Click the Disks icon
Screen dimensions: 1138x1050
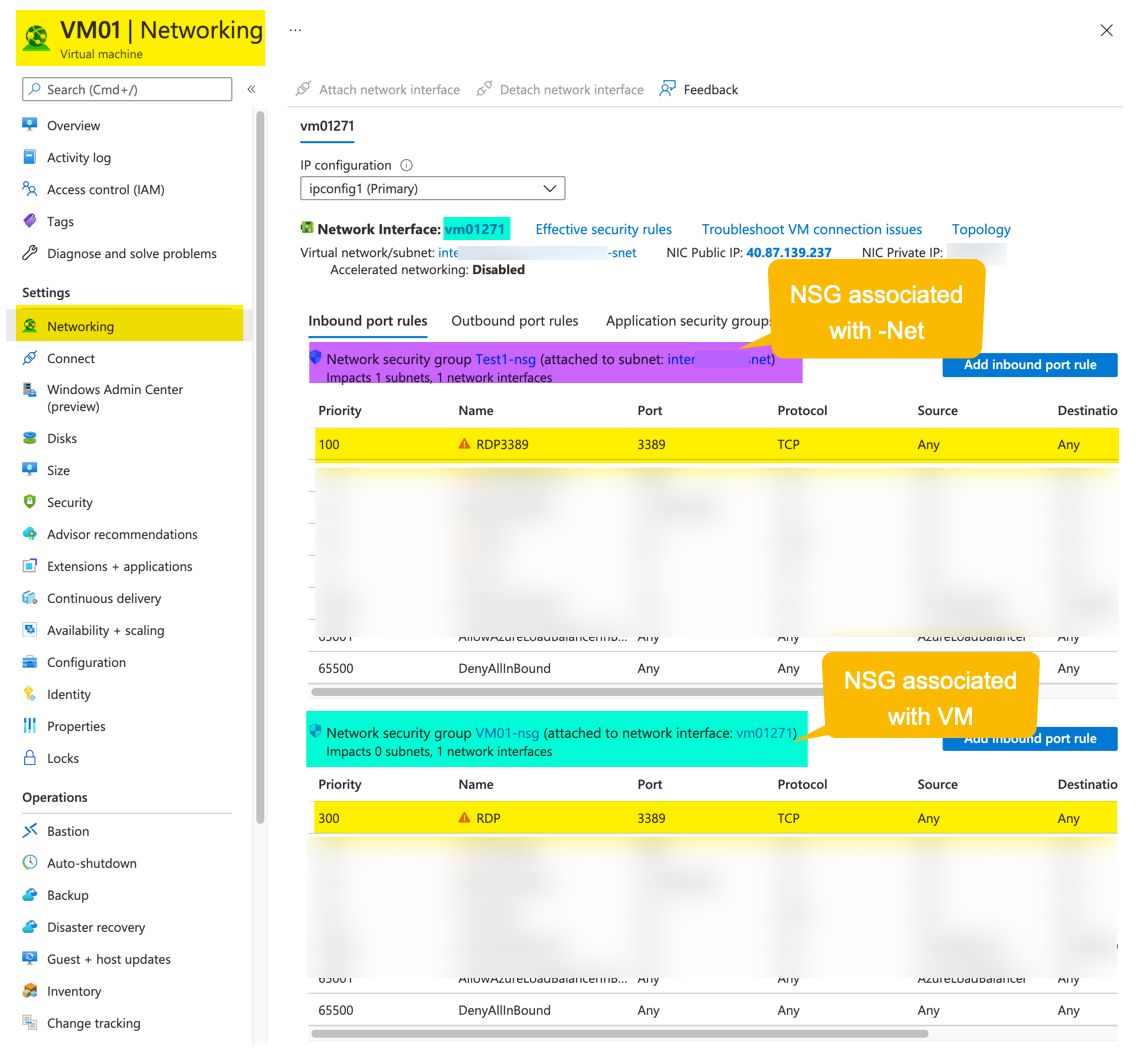coord(30,438)
